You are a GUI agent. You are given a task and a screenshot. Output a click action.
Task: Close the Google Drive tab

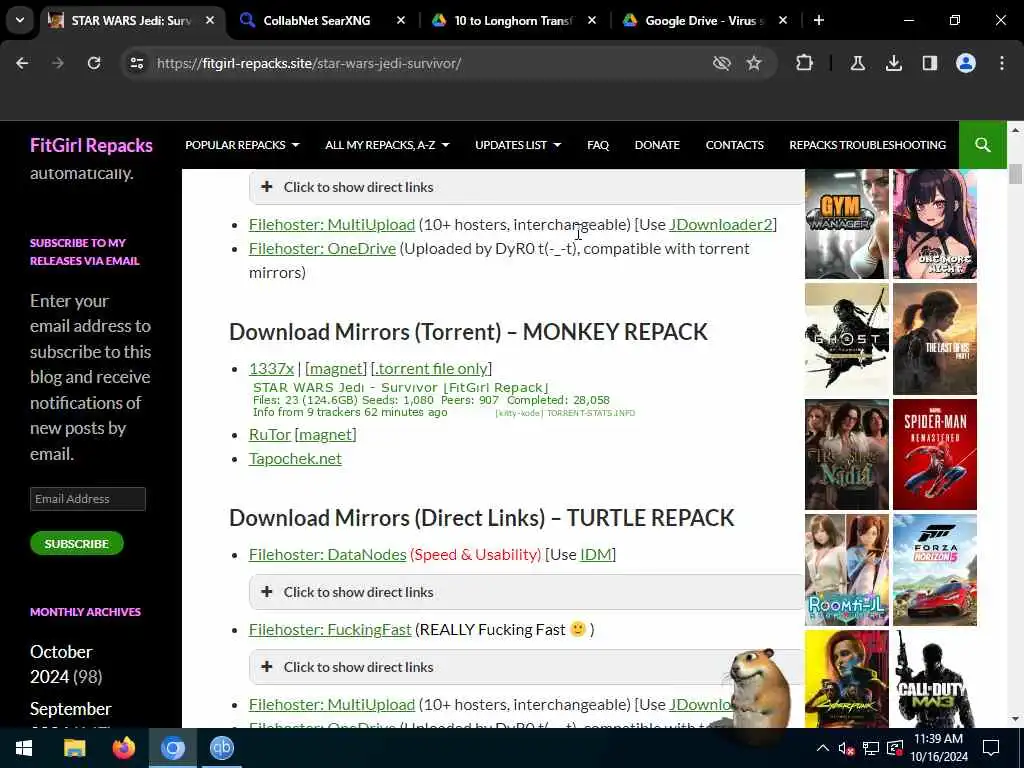pos(783,20)
